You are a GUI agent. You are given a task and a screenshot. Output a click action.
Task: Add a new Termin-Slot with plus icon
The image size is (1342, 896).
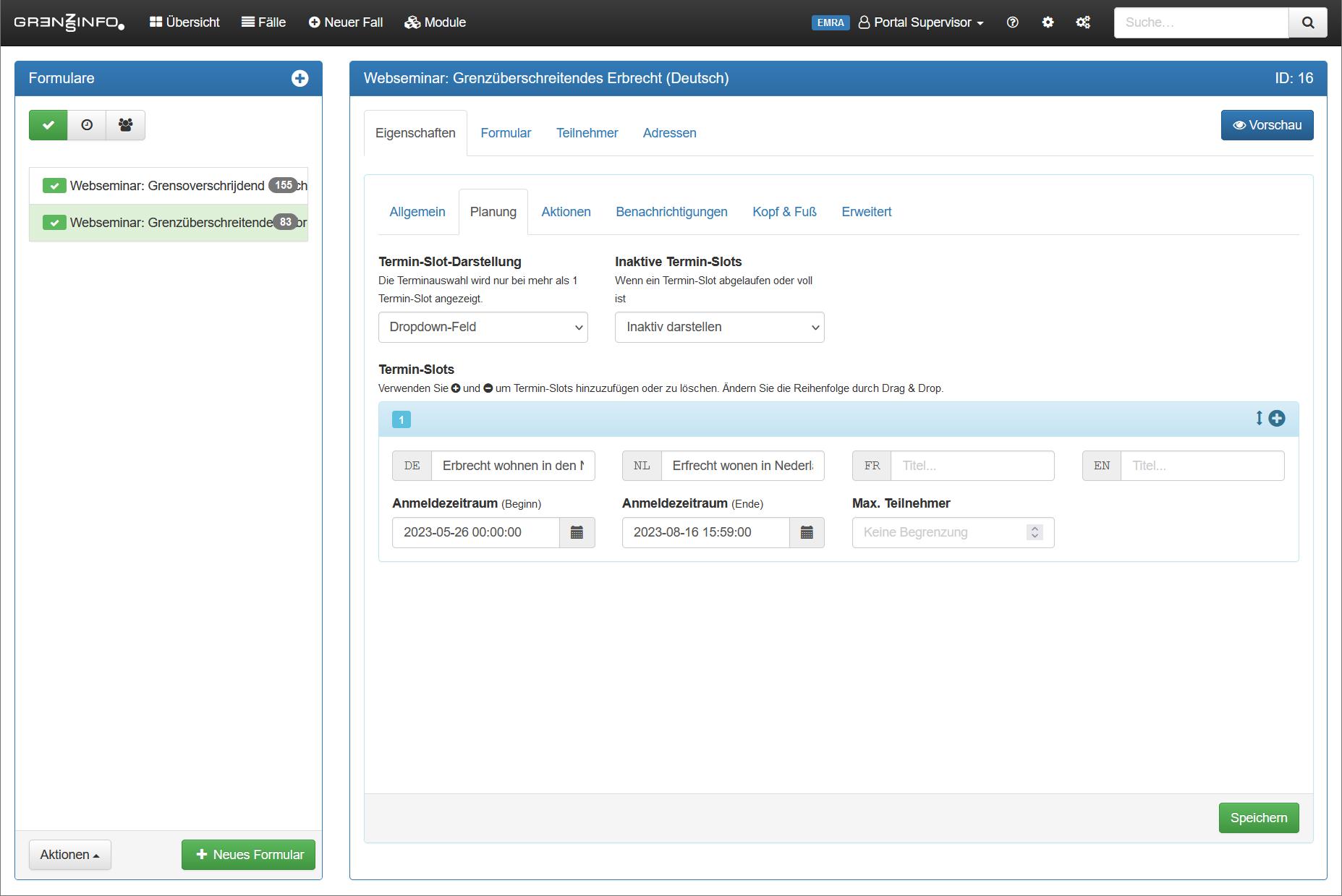[1277, 419]
